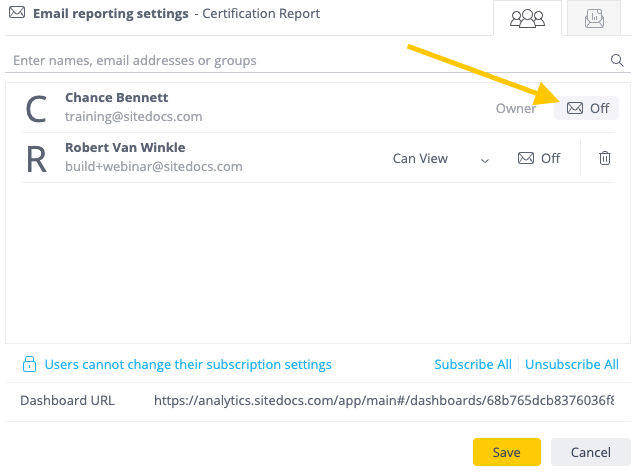
Task: Cancel the email reporting dialog
Action: pos(591,452)
